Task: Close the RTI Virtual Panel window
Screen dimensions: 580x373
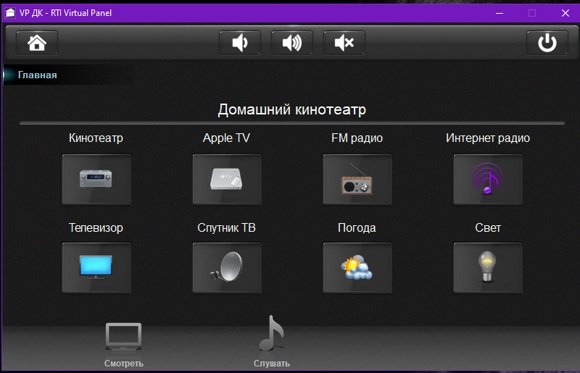Action: (565, 13)
